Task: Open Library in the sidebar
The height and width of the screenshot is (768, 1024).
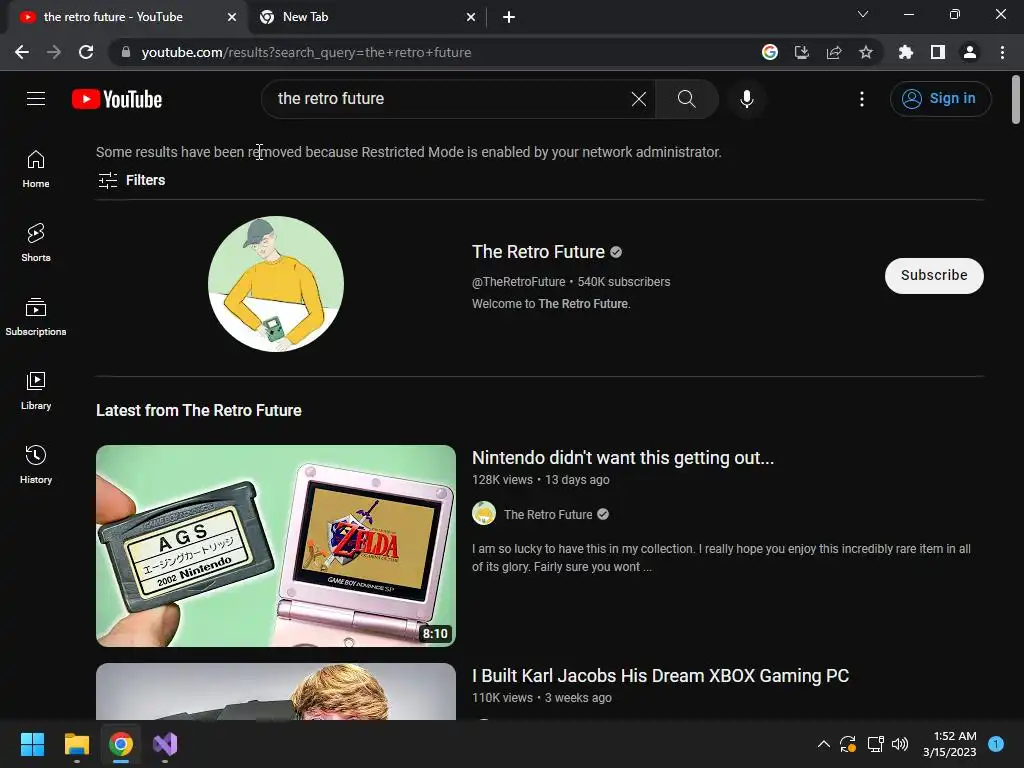Action: point(36,391)
